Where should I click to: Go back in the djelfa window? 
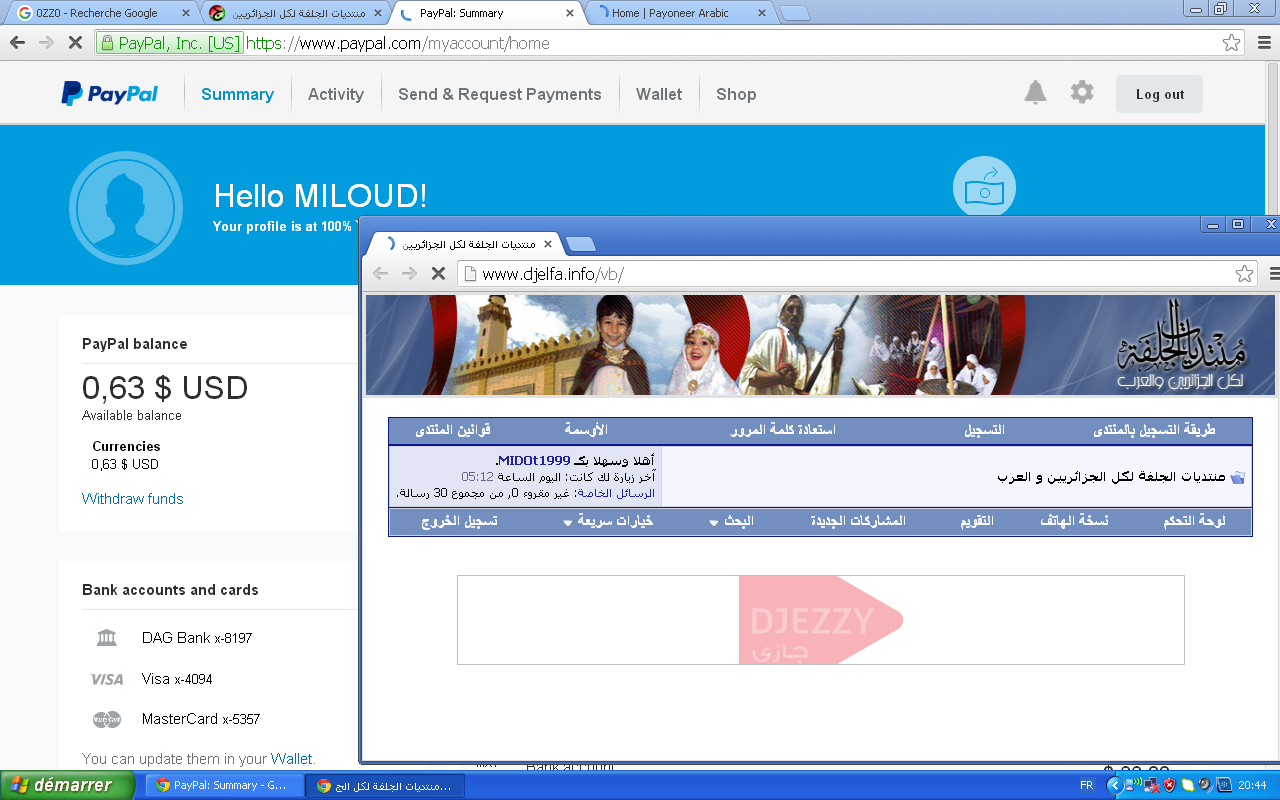click(380, 273)
